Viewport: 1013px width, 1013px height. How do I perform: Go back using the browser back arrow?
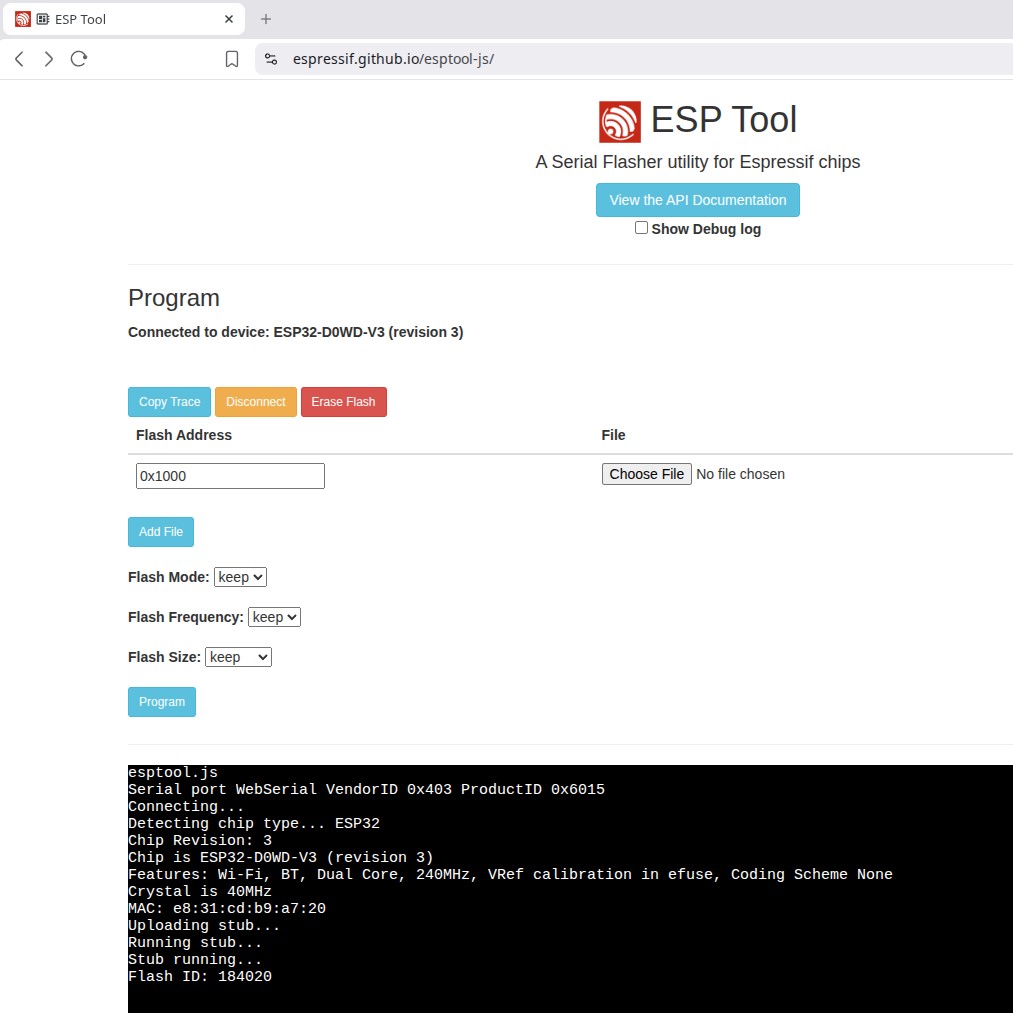coord(19,59)
